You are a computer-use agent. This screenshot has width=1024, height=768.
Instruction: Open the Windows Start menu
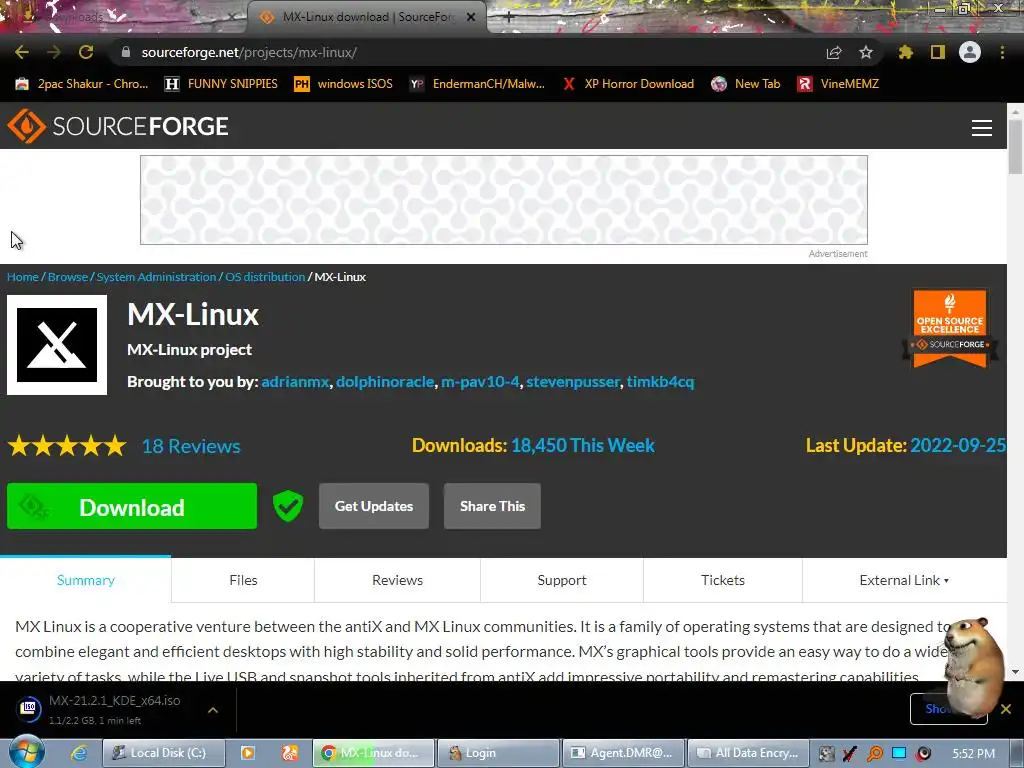point(26,752)
